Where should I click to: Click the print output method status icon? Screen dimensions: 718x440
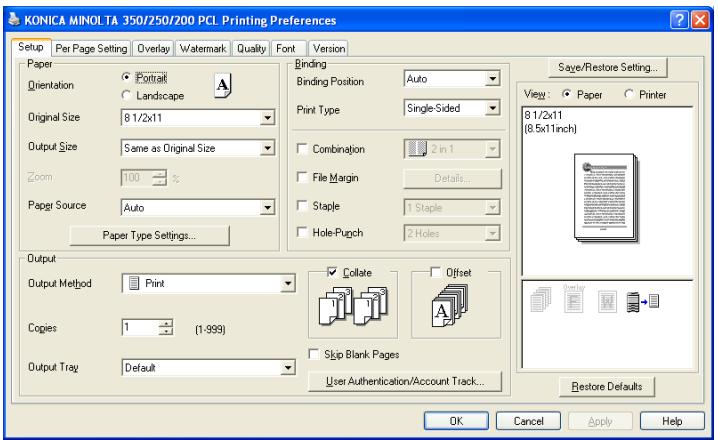[642, 302]
